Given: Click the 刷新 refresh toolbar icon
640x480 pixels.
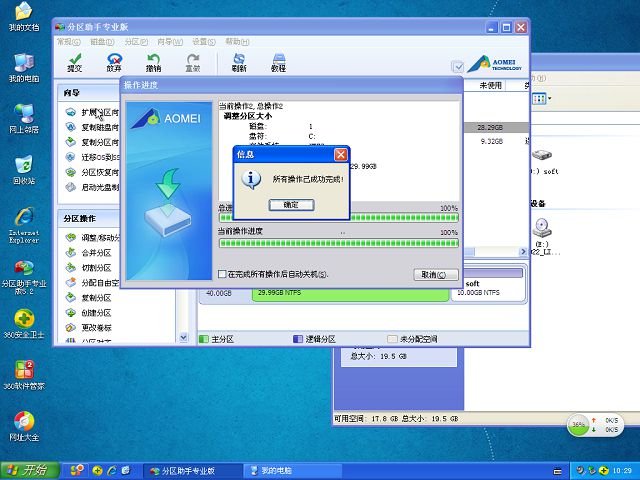Looking at the screenshot, I should point(239,62).
